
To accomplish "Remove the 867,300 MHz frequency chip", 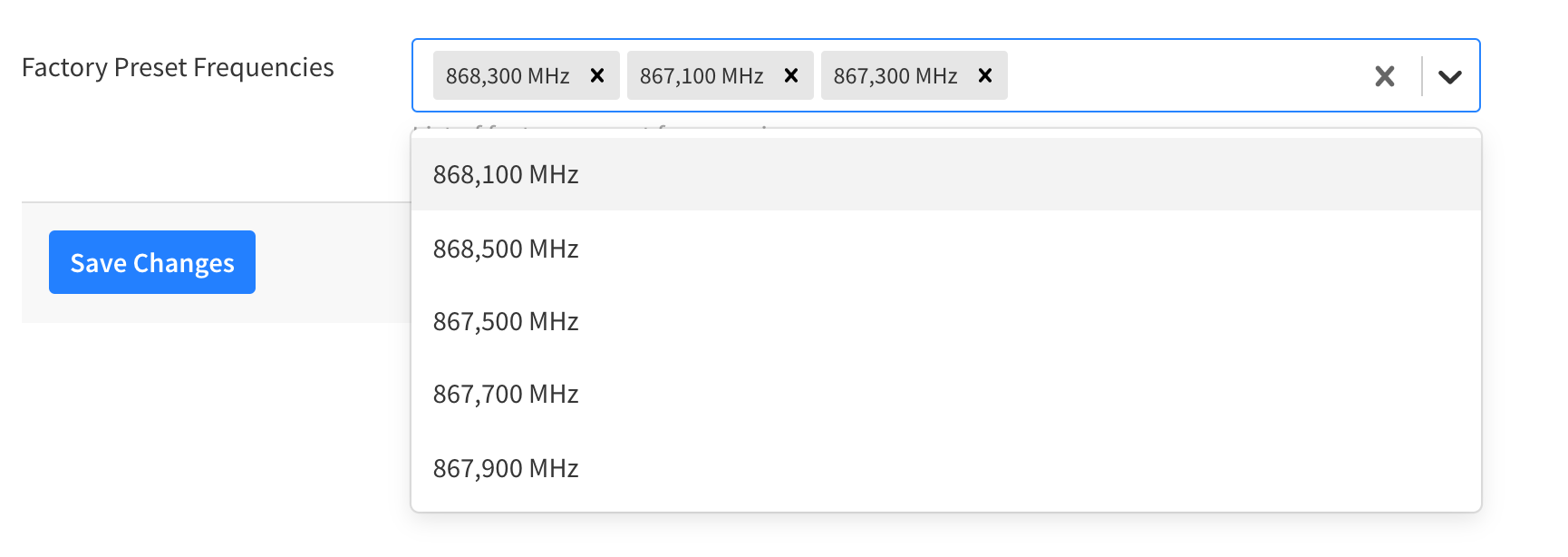I will pos(984,76).
